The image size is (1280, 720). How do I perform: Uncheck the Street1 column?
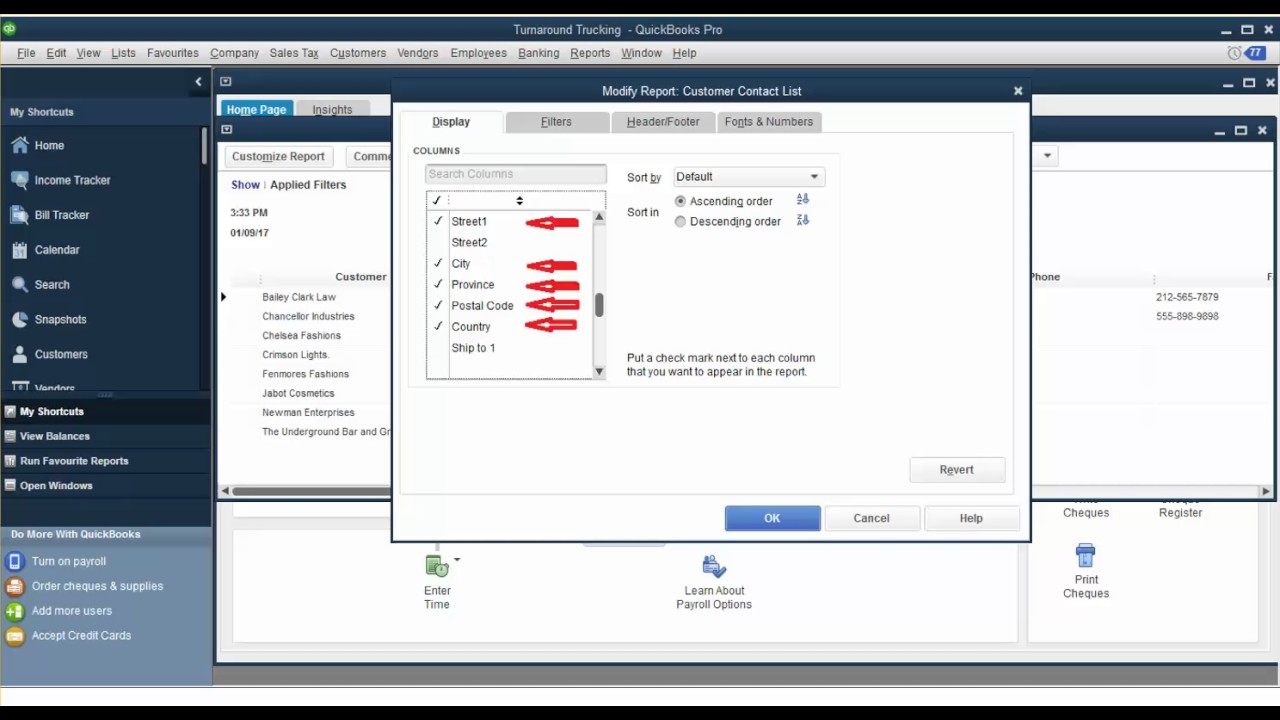click(438, 221)
